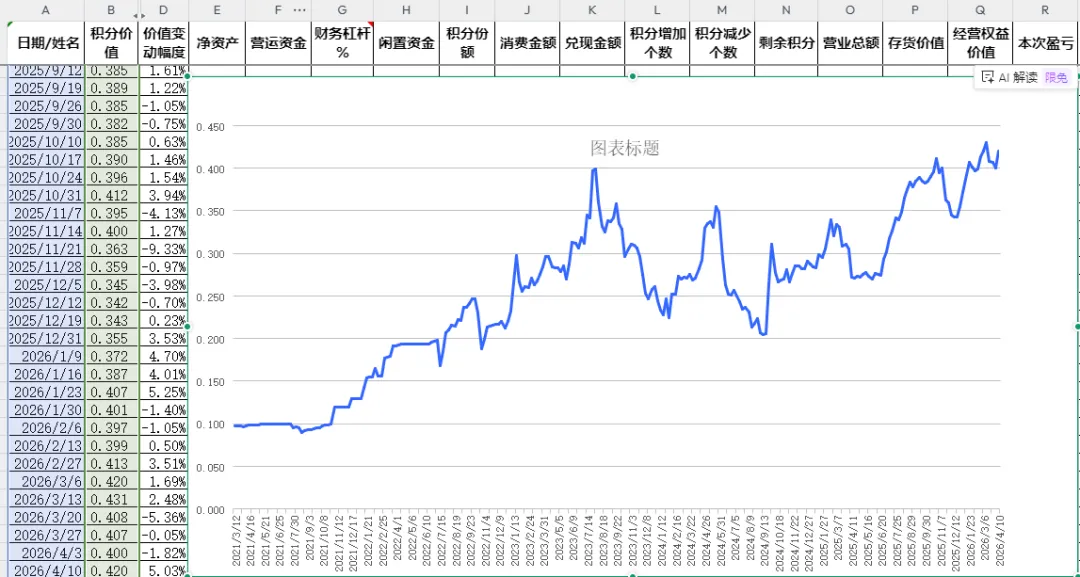Select the column K header
1080x577 pixels.
point(592,10)
